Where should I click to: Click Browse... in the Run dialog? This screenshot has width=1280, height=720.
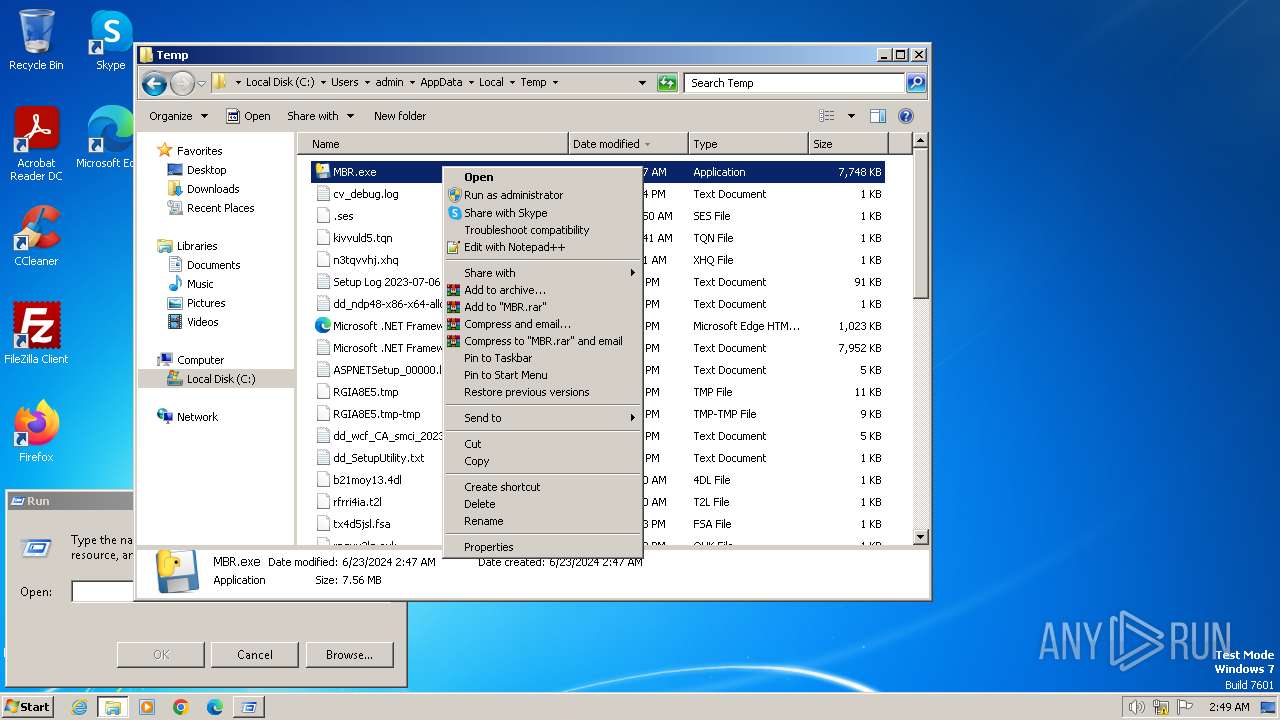point(349,655)
